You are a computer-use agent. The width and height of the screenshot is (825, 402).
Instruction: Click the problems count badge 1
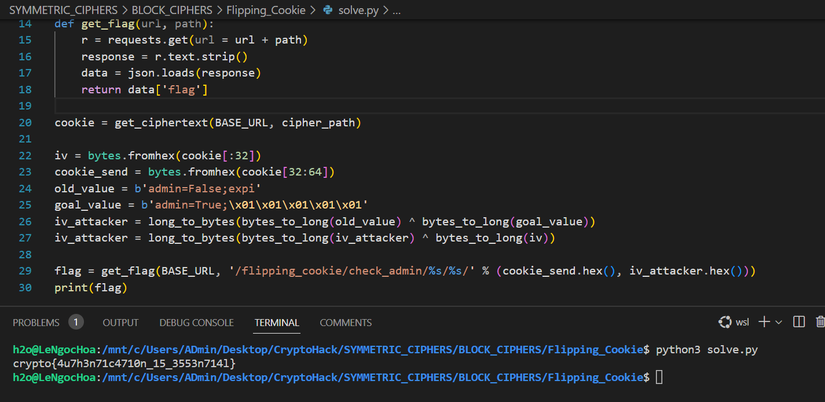76,322
